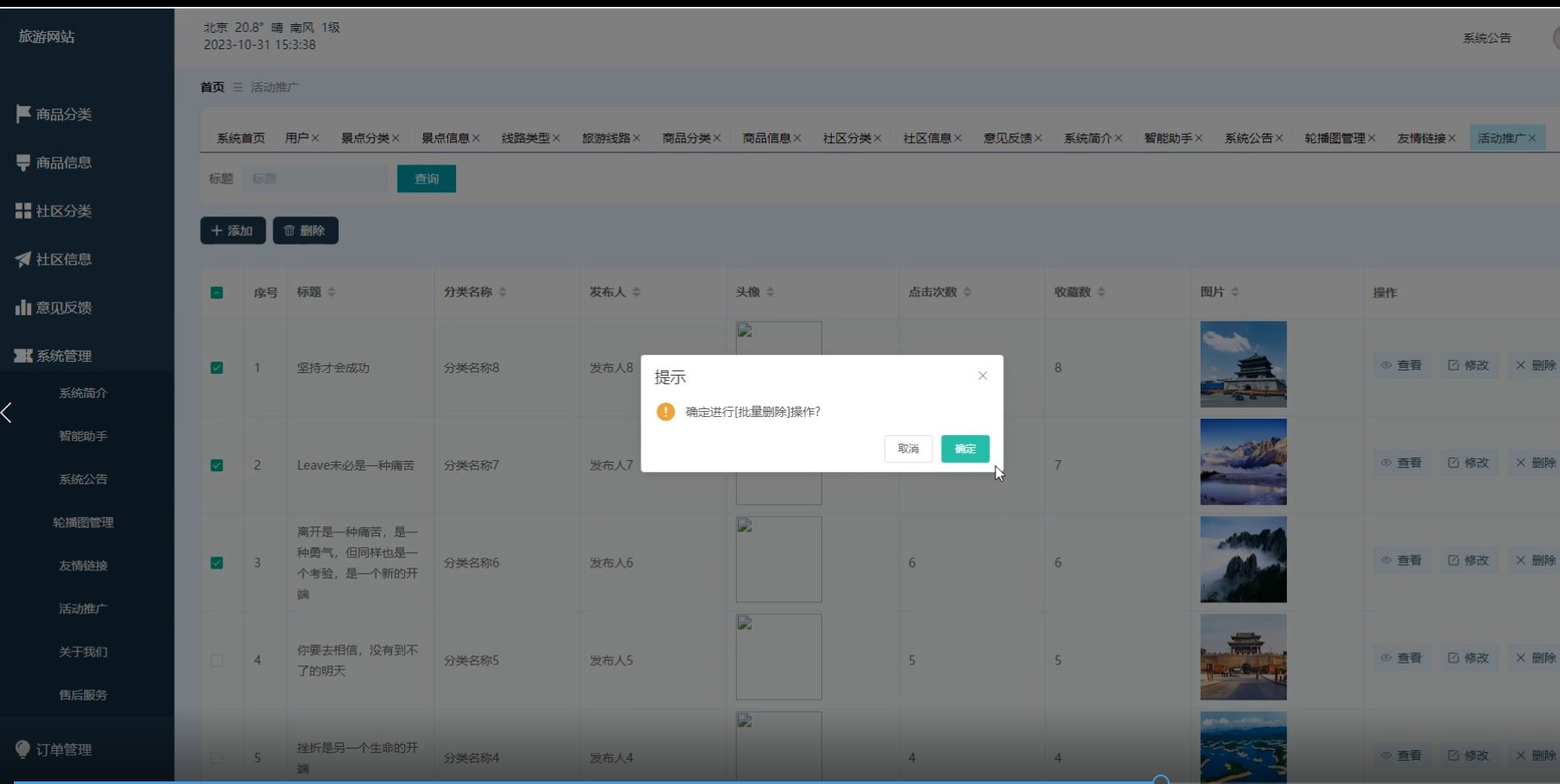The height and width of the screenshot is (784, 1560).
Task: Click the 查询 search button
Action: (426, 178)
